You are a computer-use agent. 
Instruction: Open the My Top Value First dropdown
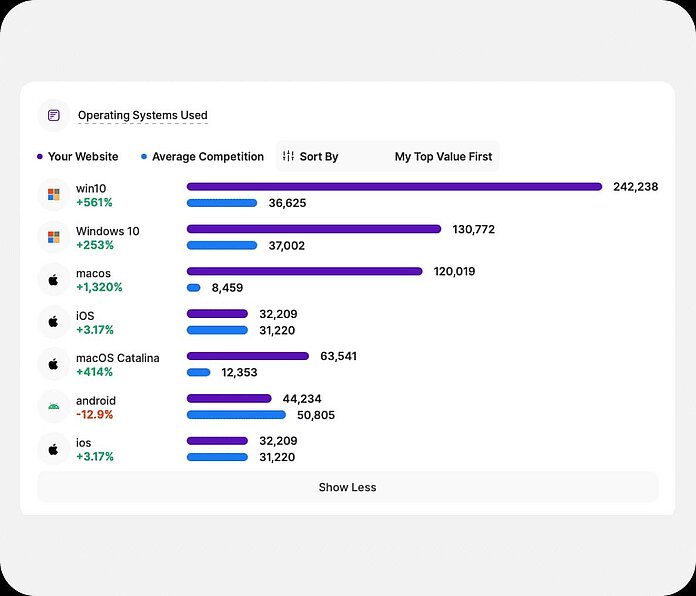click(x=443, y=157)
